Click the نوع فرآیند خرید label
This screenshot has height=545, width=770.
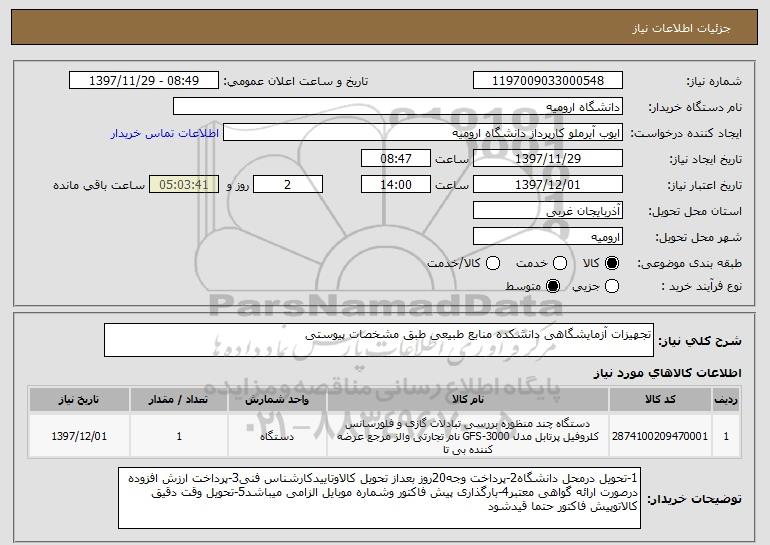tap(702, 286)
